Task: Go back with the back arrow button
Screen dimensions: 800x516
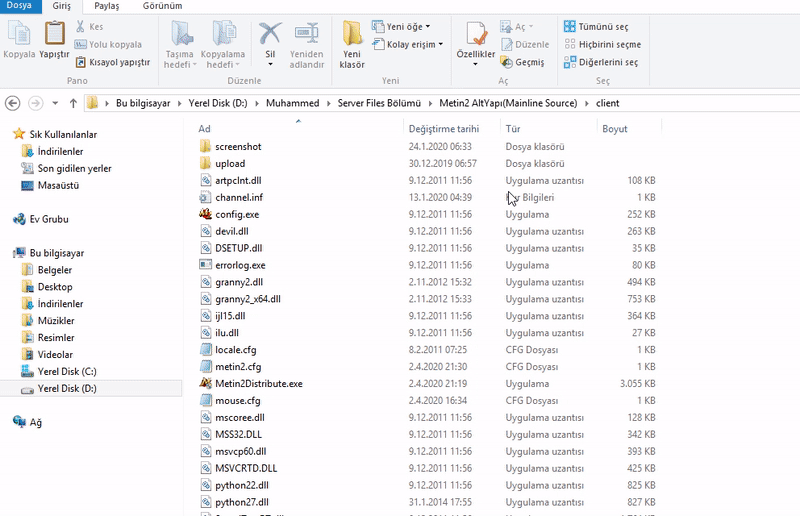Action: (x=13, y=103)
